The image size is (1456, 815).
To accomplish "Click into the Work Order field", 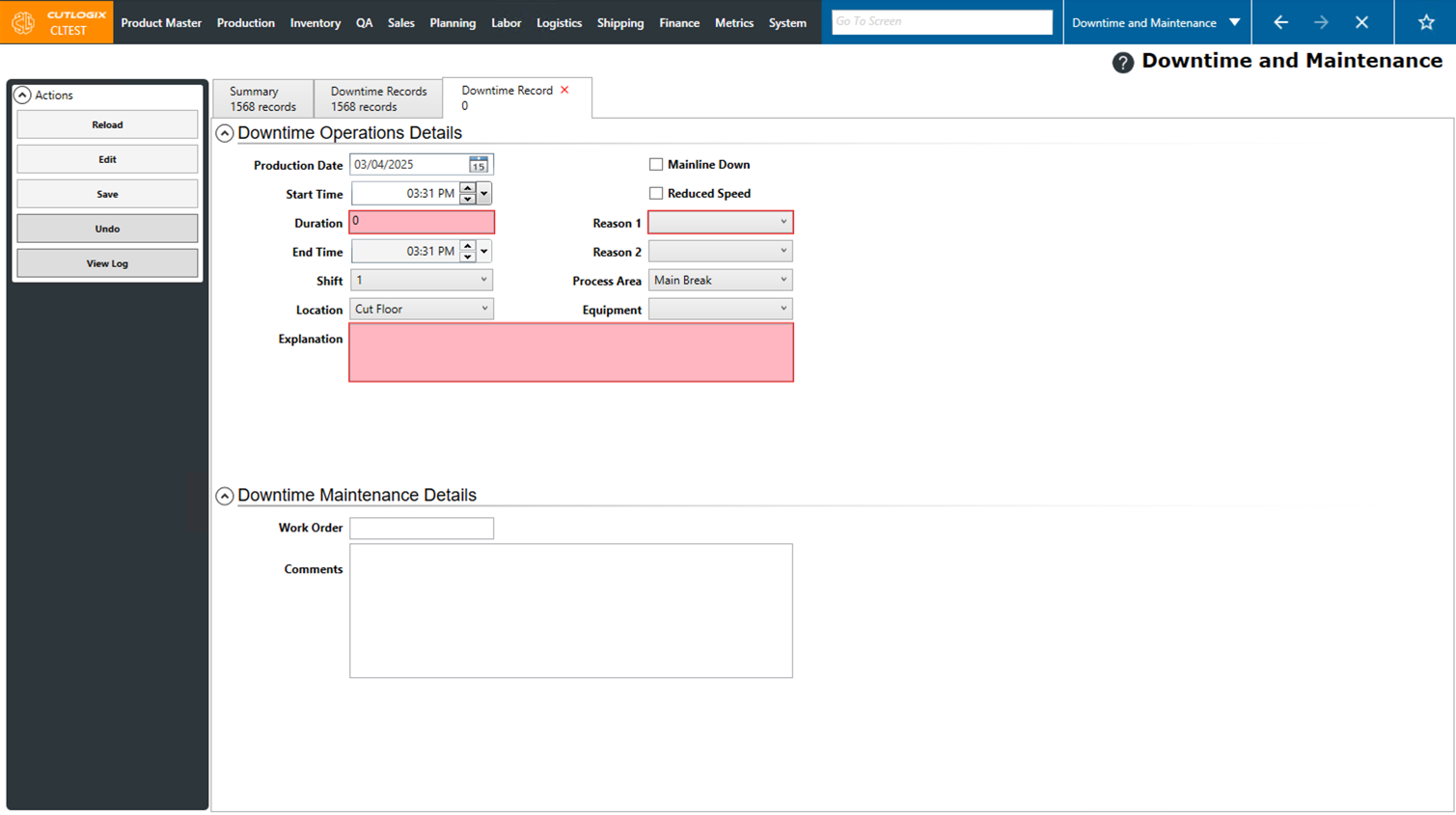I will pyautogui.click(x=422, y=529).
